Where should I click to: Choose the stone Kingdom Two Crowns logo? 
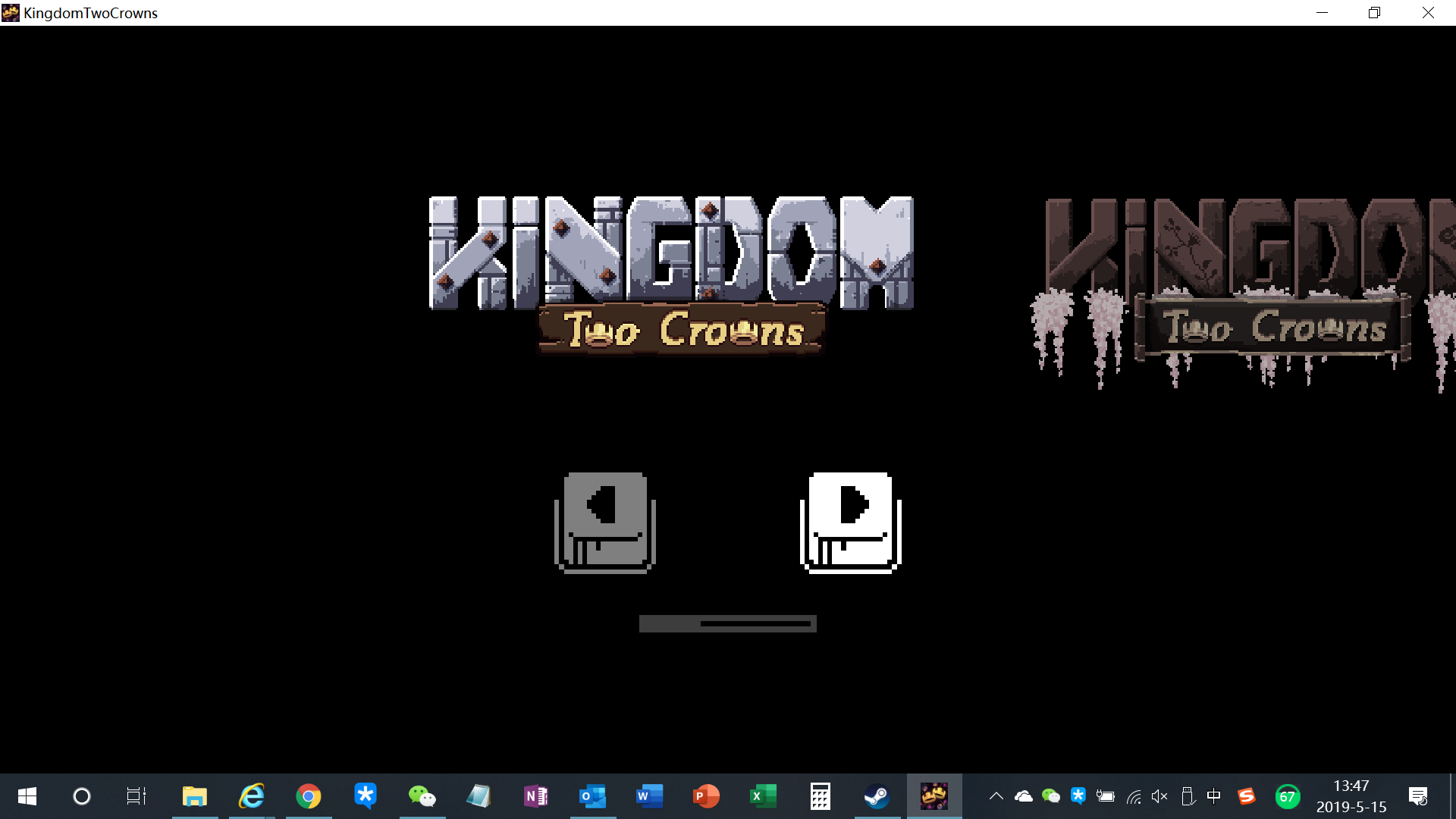pos(672,276)
